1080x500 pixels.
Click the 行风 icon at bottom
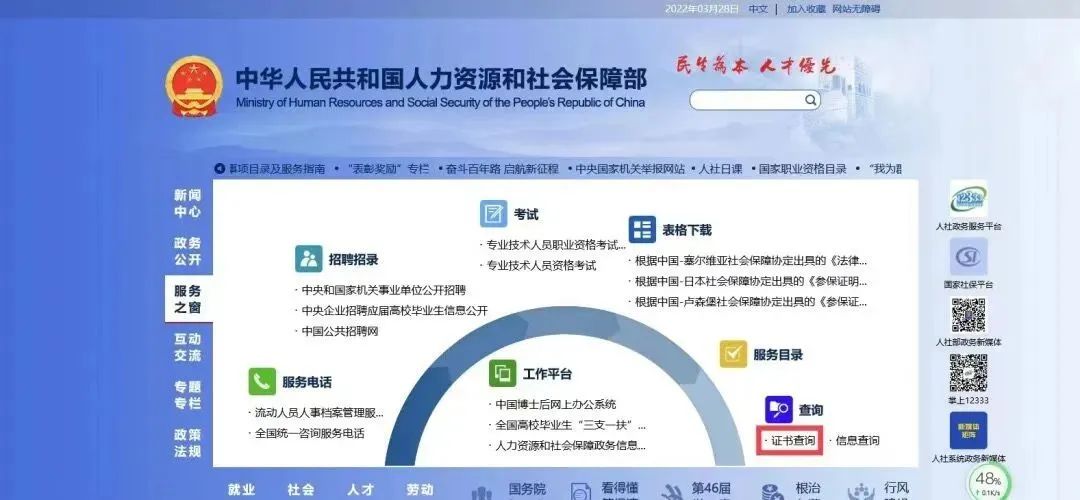click(861, 492)
